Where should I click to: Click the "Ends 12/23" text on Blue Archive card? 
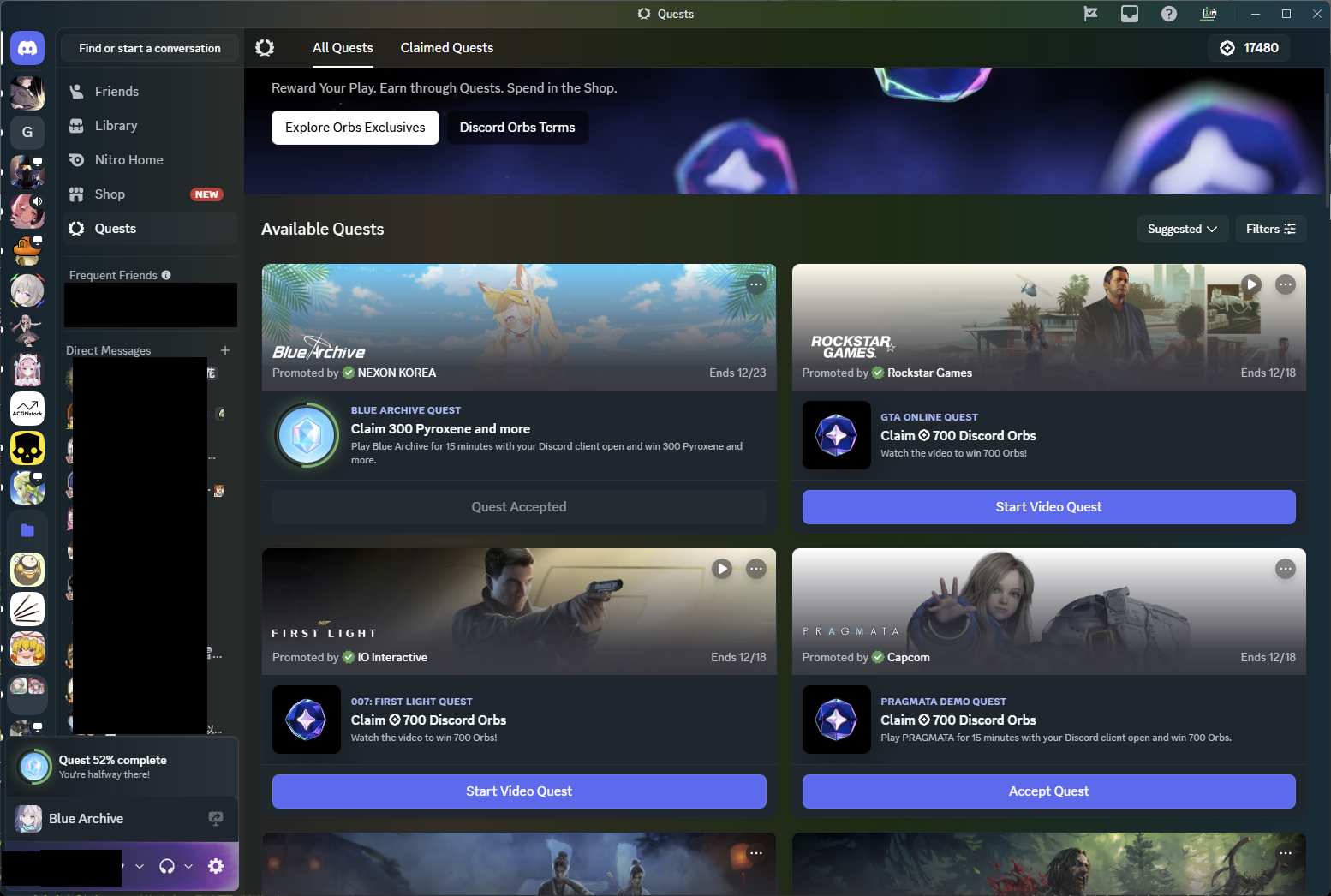(737, 373)
